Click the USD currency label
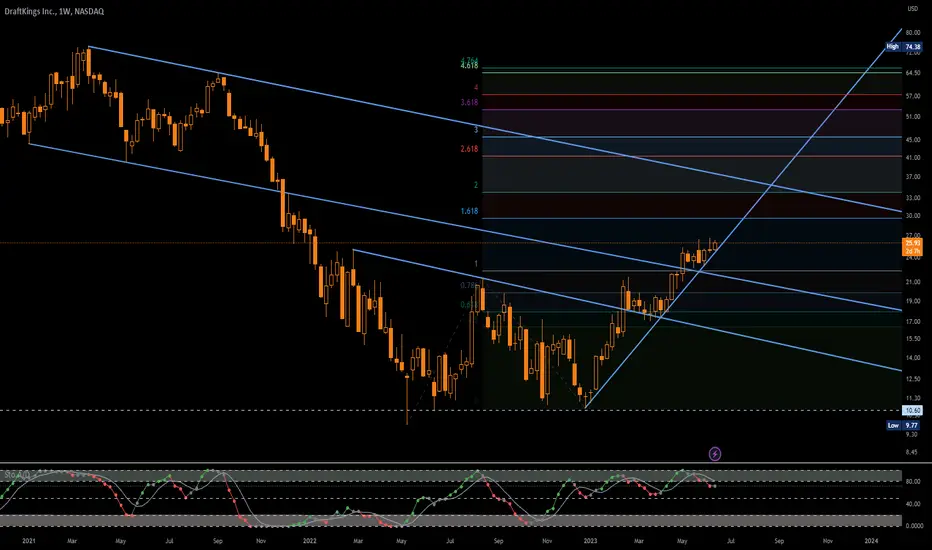 (x=912, y=8)
